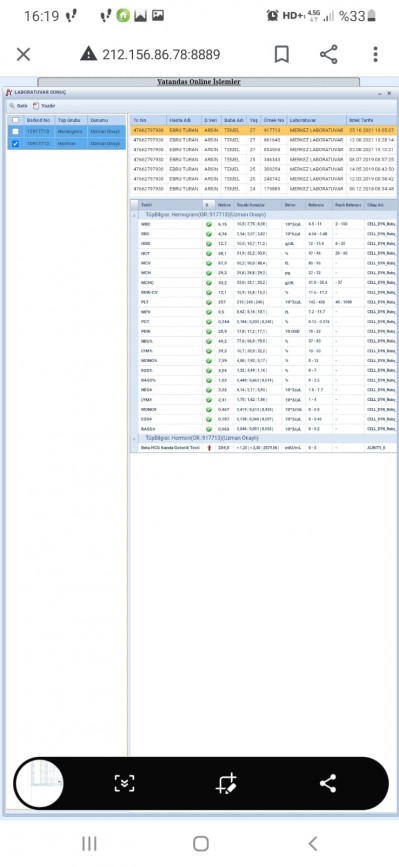399x867 pixels.
Task: Open the three-dot browser menu
Action: click(375, 54)
